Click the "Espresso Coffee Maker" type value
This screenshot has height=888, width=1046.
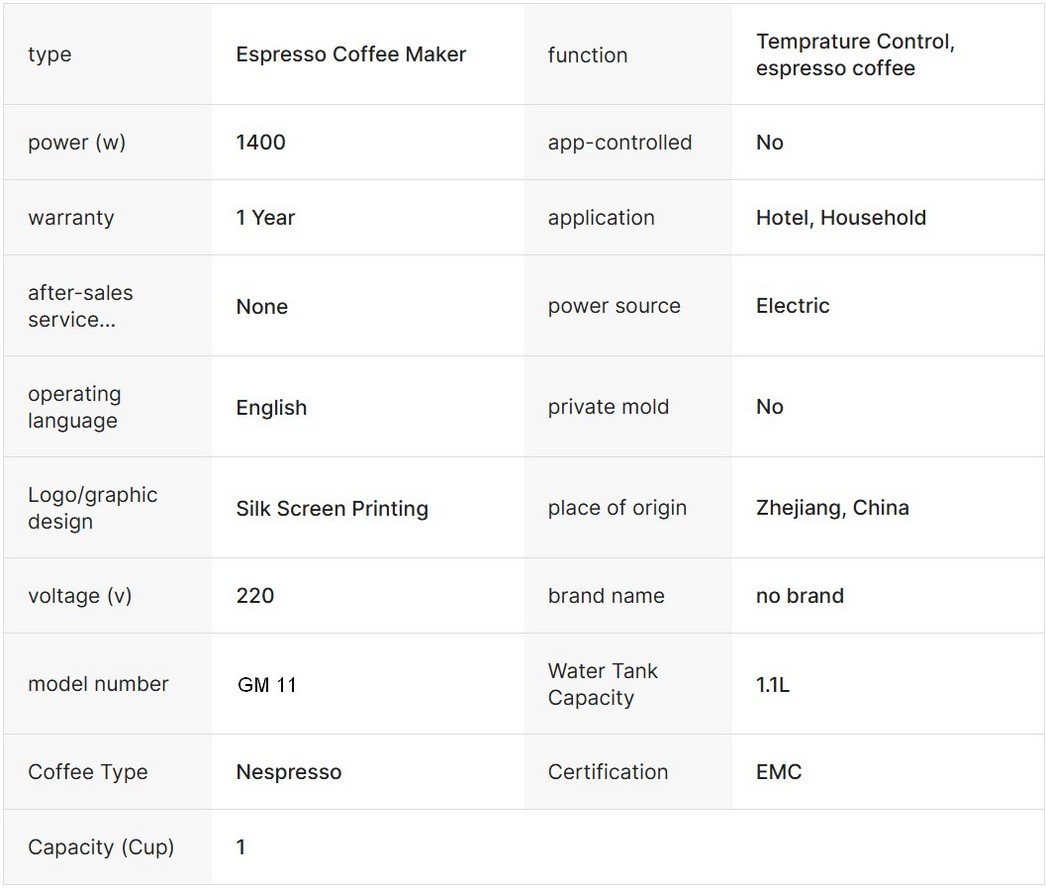point(351,55)
